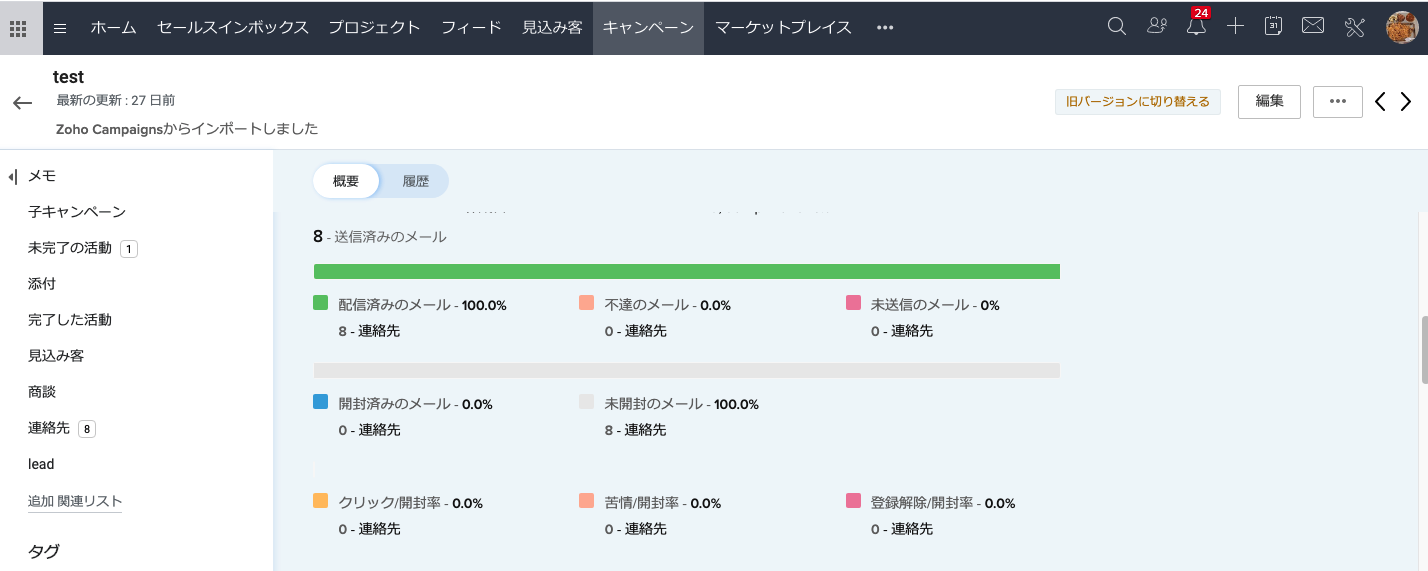Open the apps grid launcher
Image resolution: width=1428 pixels, height=571 pixels.
tap(18, 28)
